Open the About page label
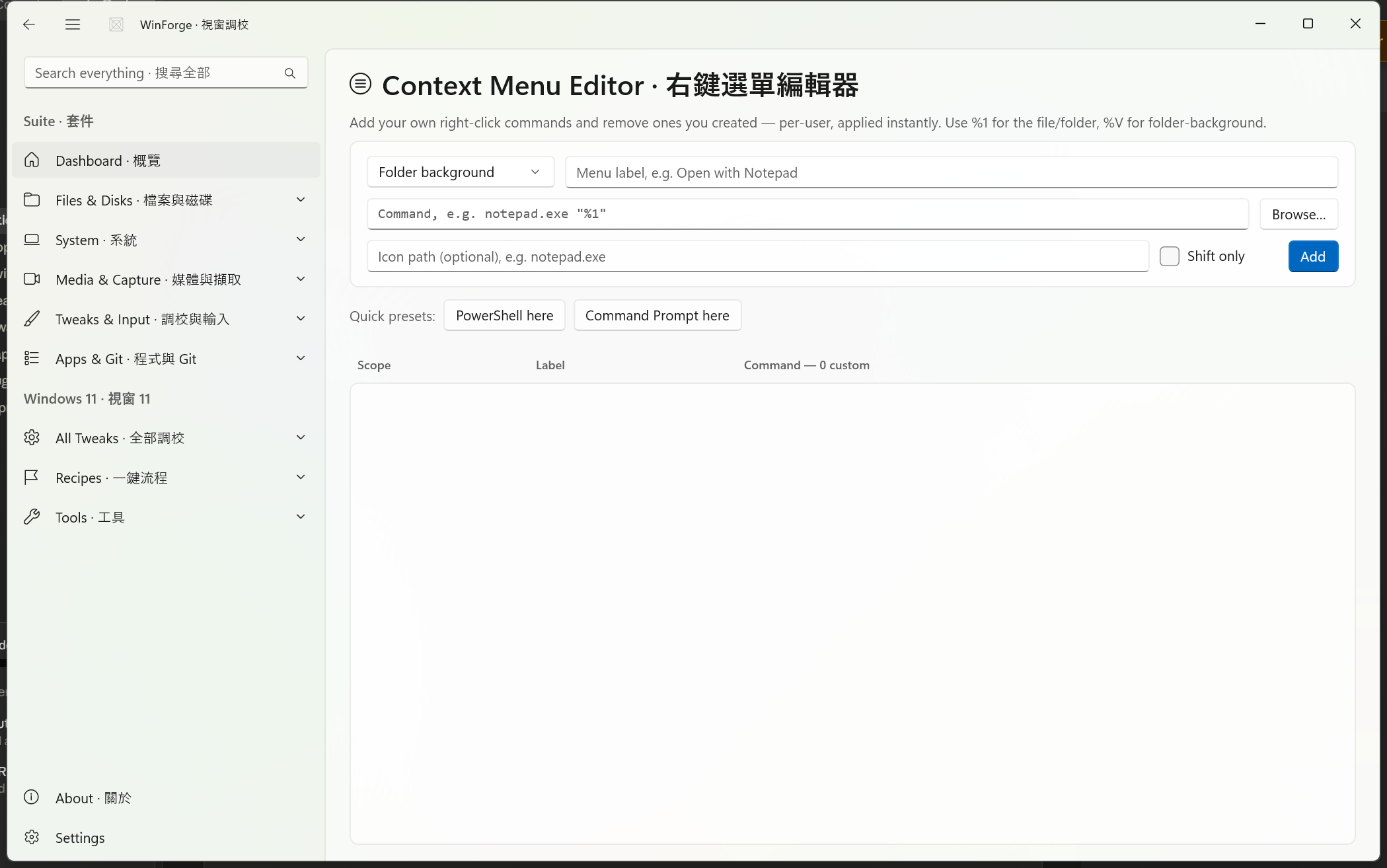This screenshot has width=1387, height=868. point(93,798)
